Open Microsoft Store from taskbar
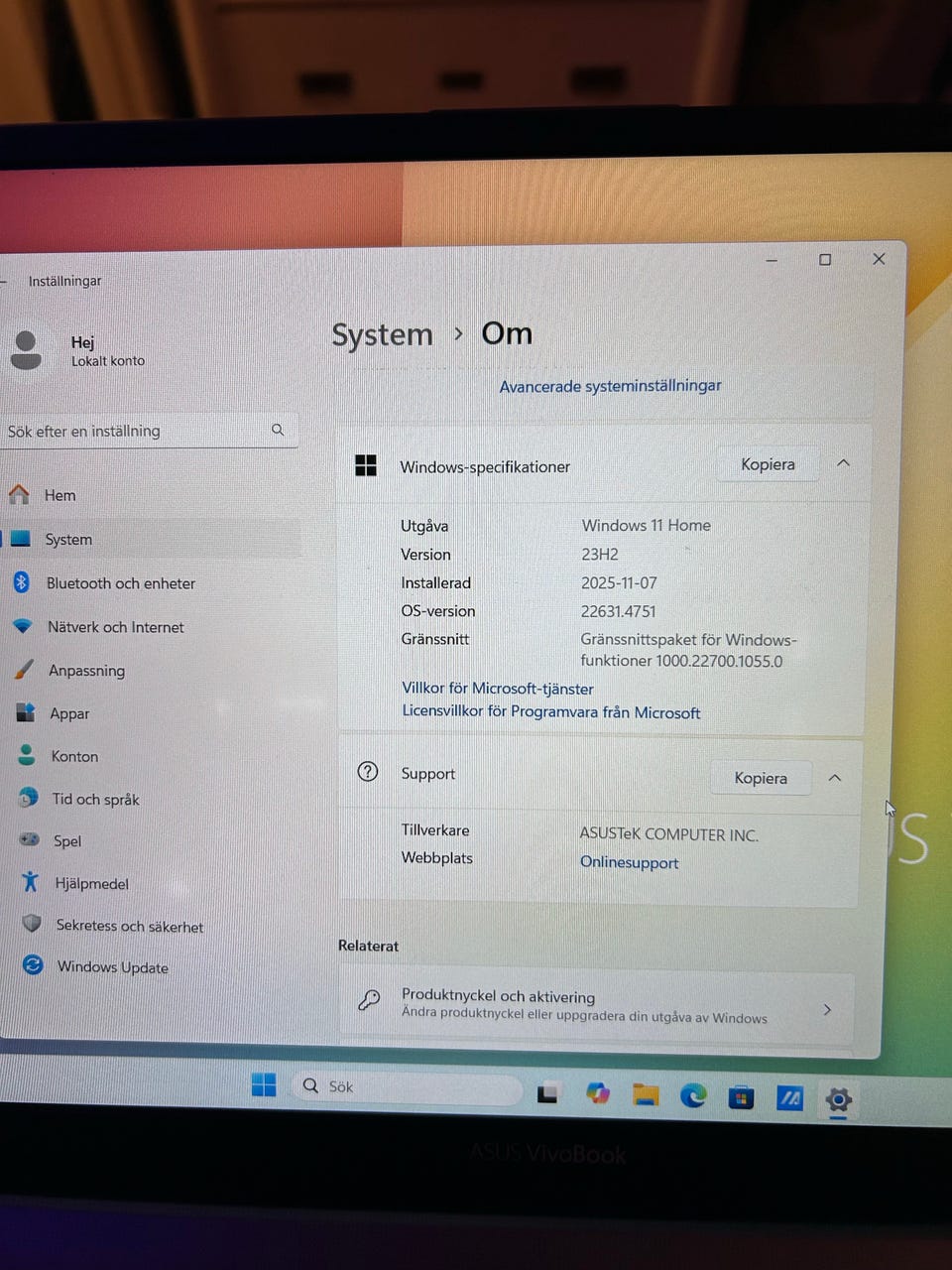 (x=741, y=1097)
